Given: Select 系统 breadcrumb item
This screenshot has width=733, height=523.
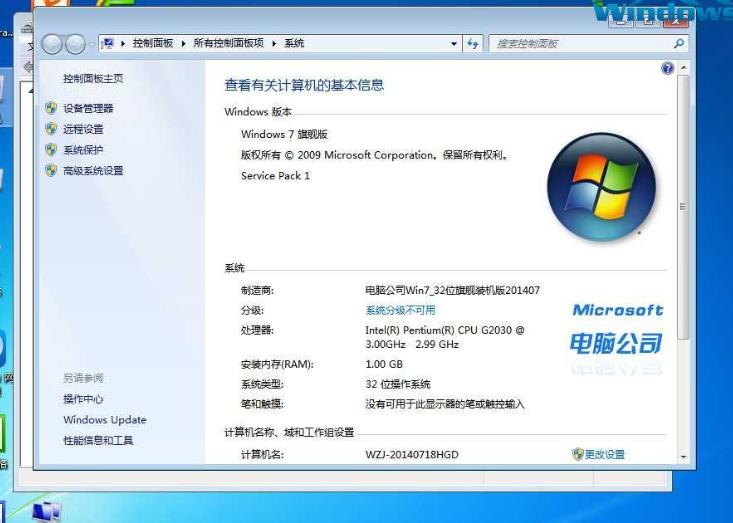Looking at the screenshot, I should tap(295, 43).
